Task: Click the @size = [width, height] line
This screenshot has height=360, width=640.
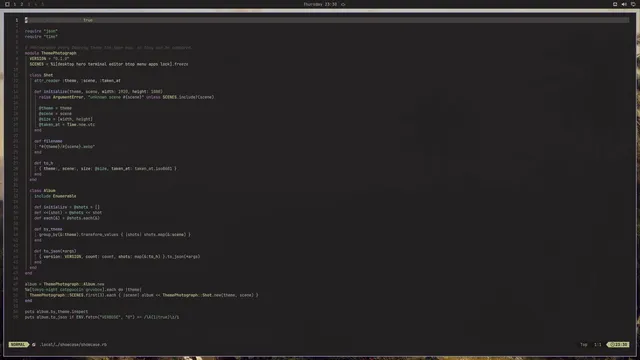Action: (66, 119)
